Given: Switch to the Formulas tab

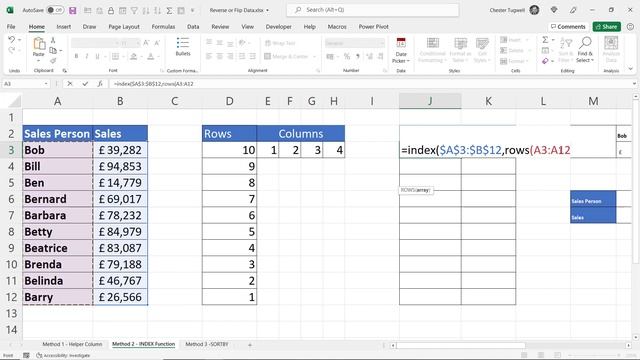Looking at the screenshot, I should 163,27.
